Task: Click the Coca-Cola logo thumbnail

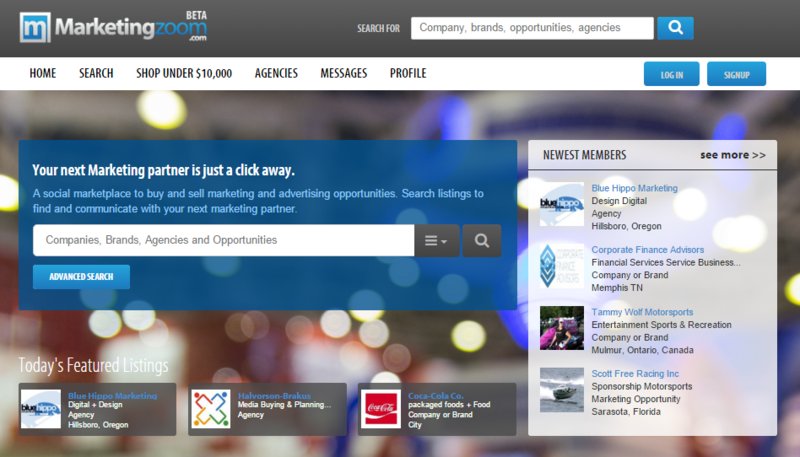Action: [x=381, y=409]
